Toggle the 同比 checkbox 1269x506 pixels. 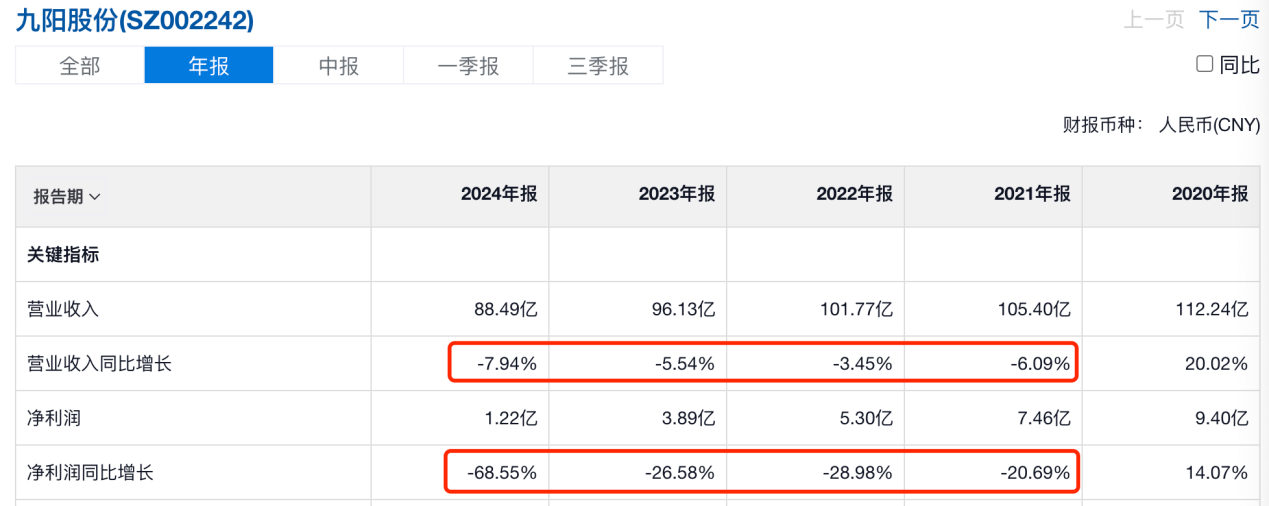[x=1205, y=65]
